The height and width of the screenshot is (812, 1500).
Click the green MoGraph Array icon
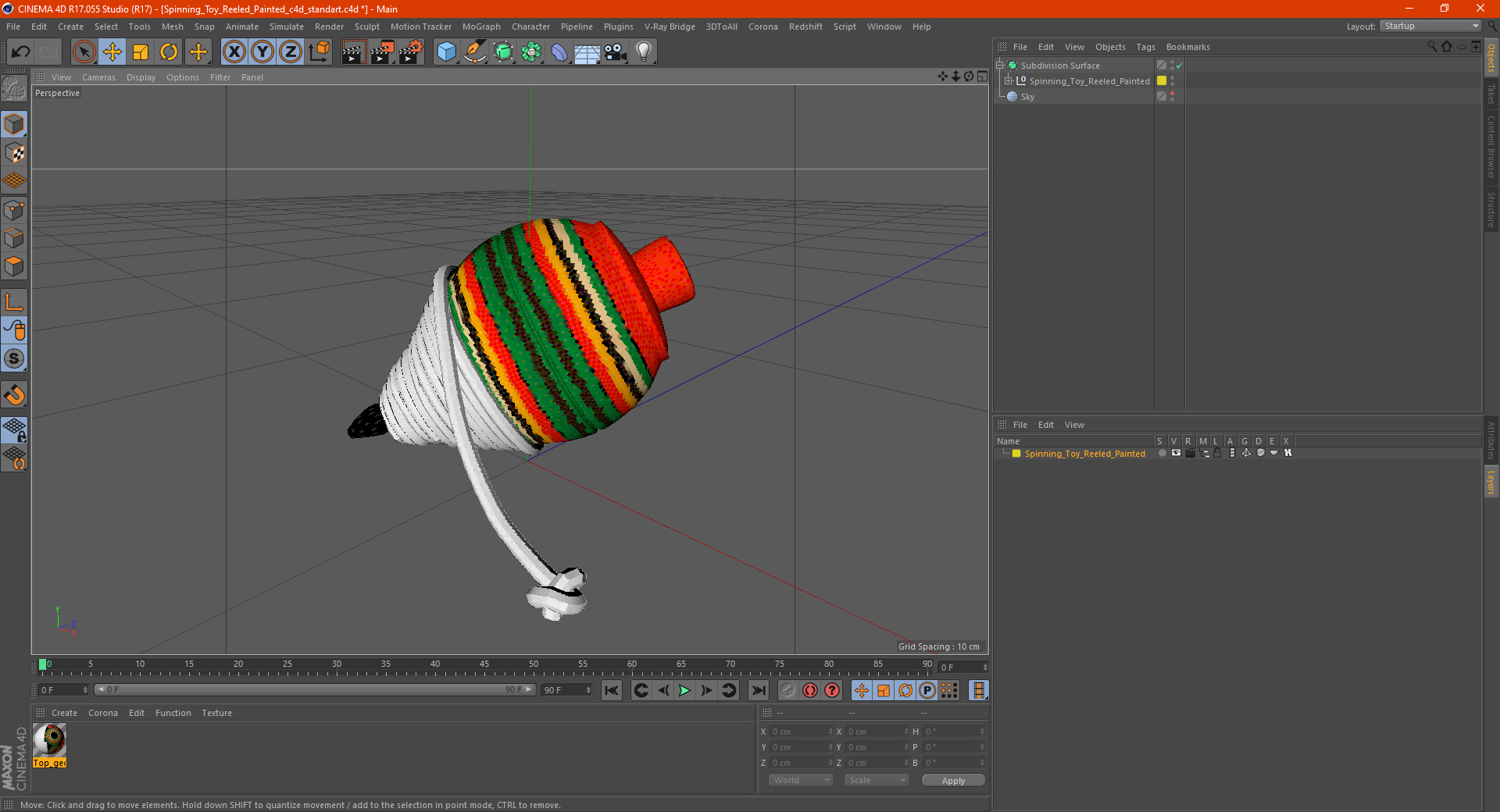tap(531, 52)
